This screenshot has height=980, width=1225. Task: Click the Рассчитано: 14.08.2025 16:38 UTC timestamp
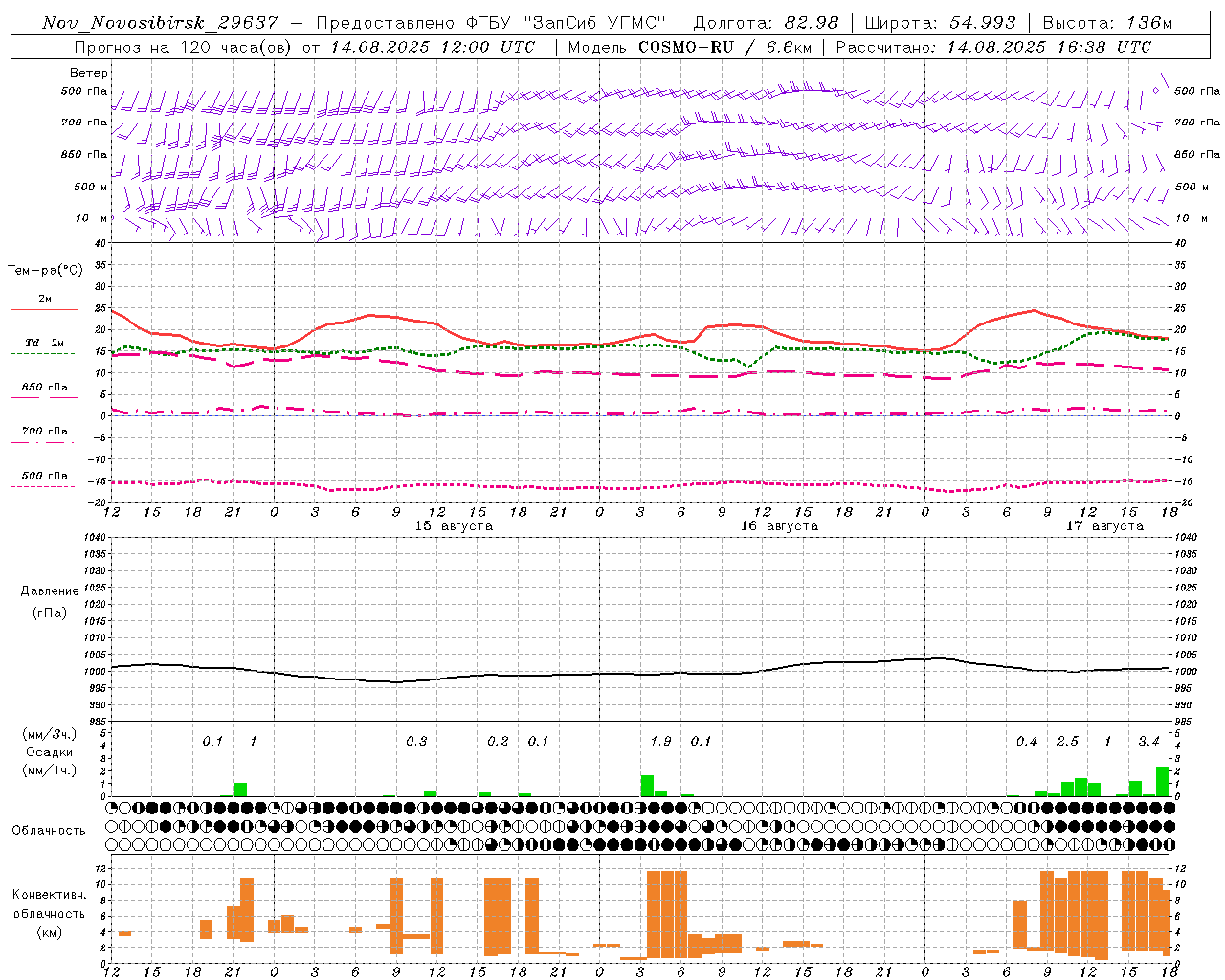[x=993, y=47]
